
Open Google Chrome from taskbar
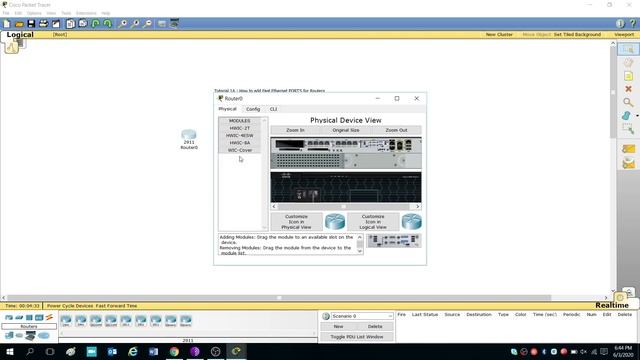[174, 351]
